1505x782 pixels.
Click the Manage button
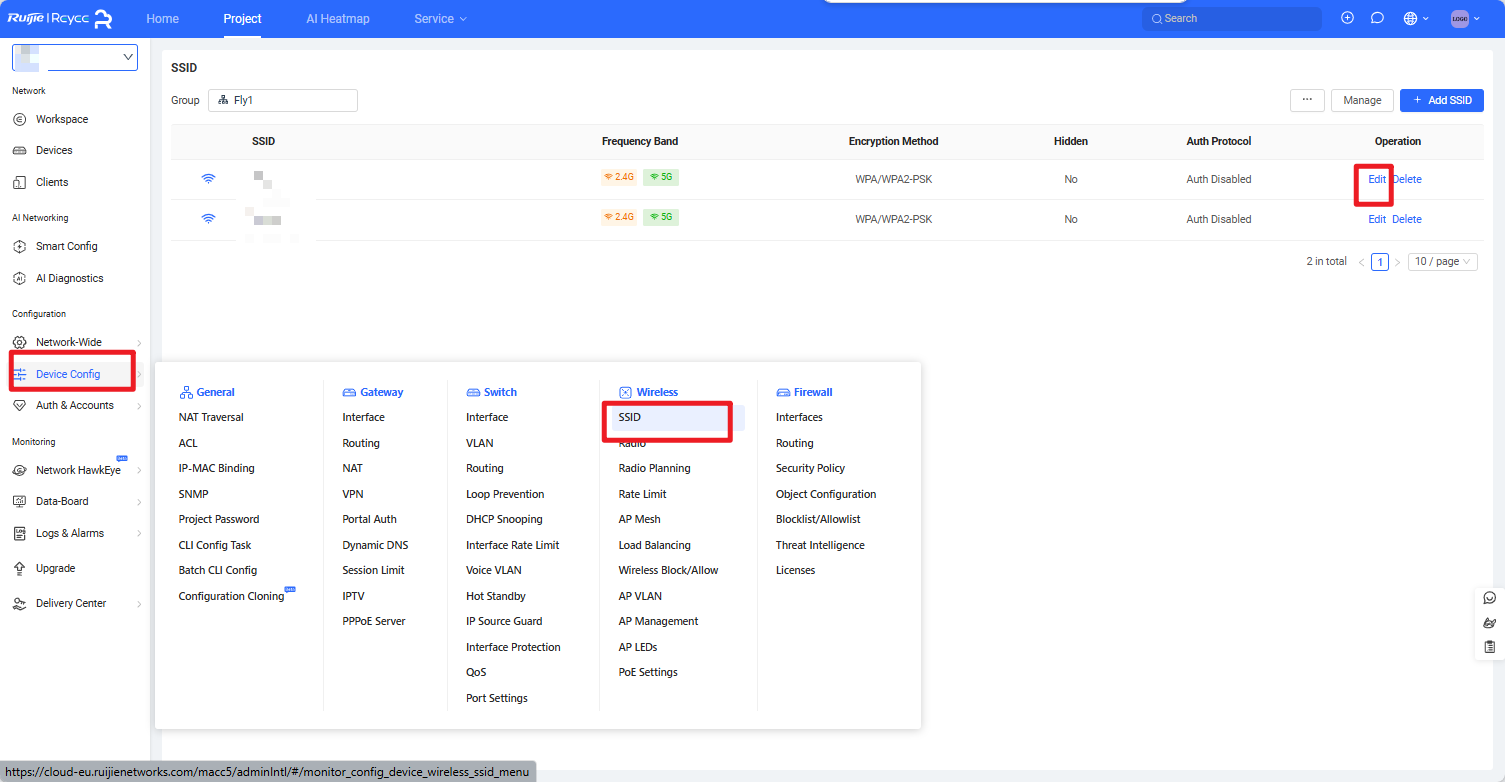(1362, 100)
